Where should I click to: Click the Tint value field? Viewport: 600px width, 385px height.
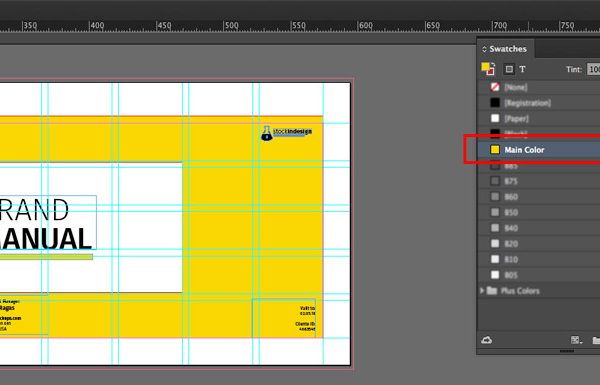click(593, 69)
